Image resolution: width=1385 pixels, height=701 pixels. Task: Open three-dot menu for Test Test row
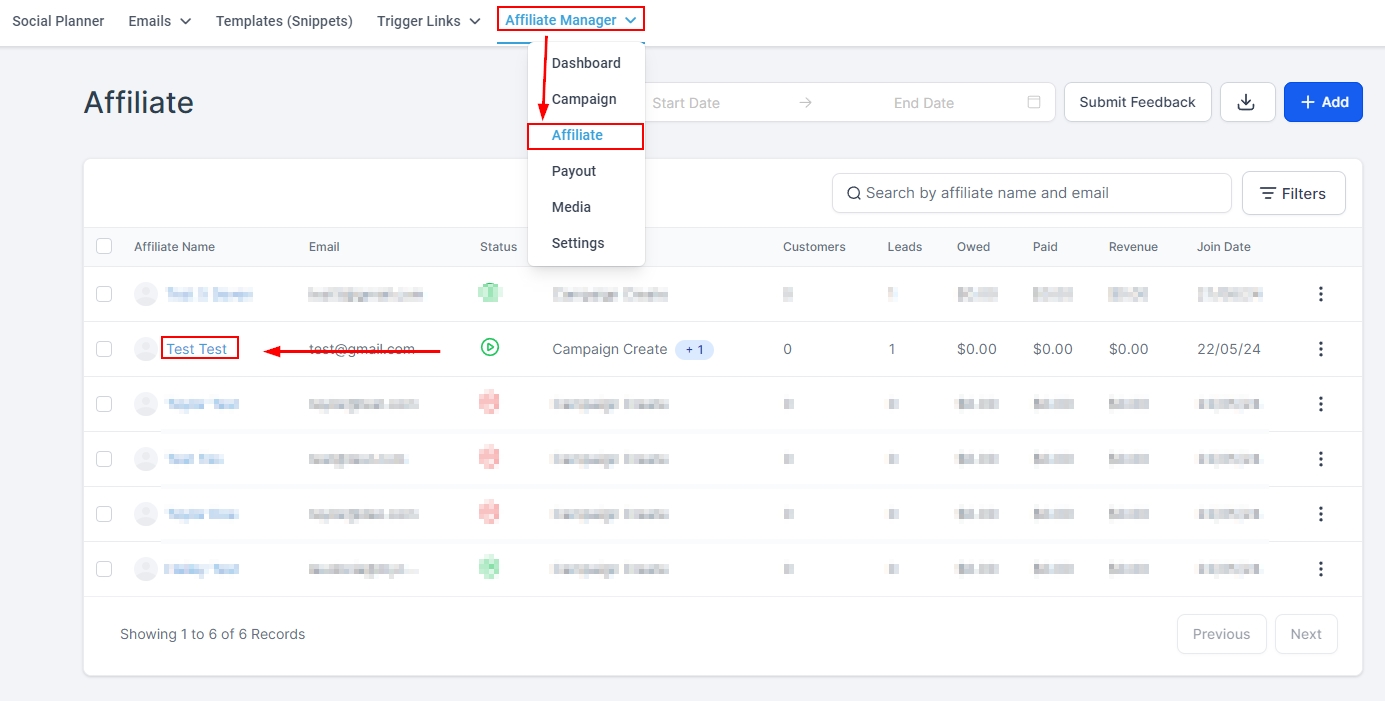coord(1320,349)
